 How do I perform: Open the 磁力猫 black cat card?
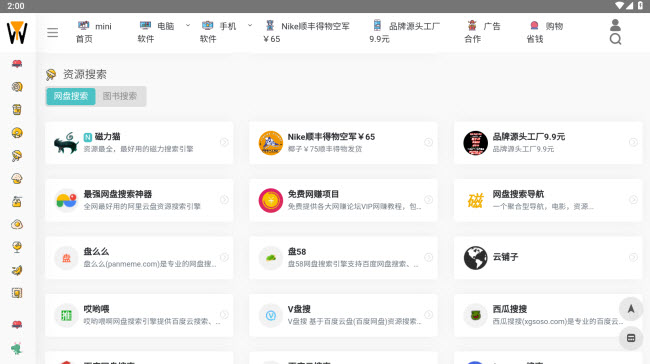(139, 143)
